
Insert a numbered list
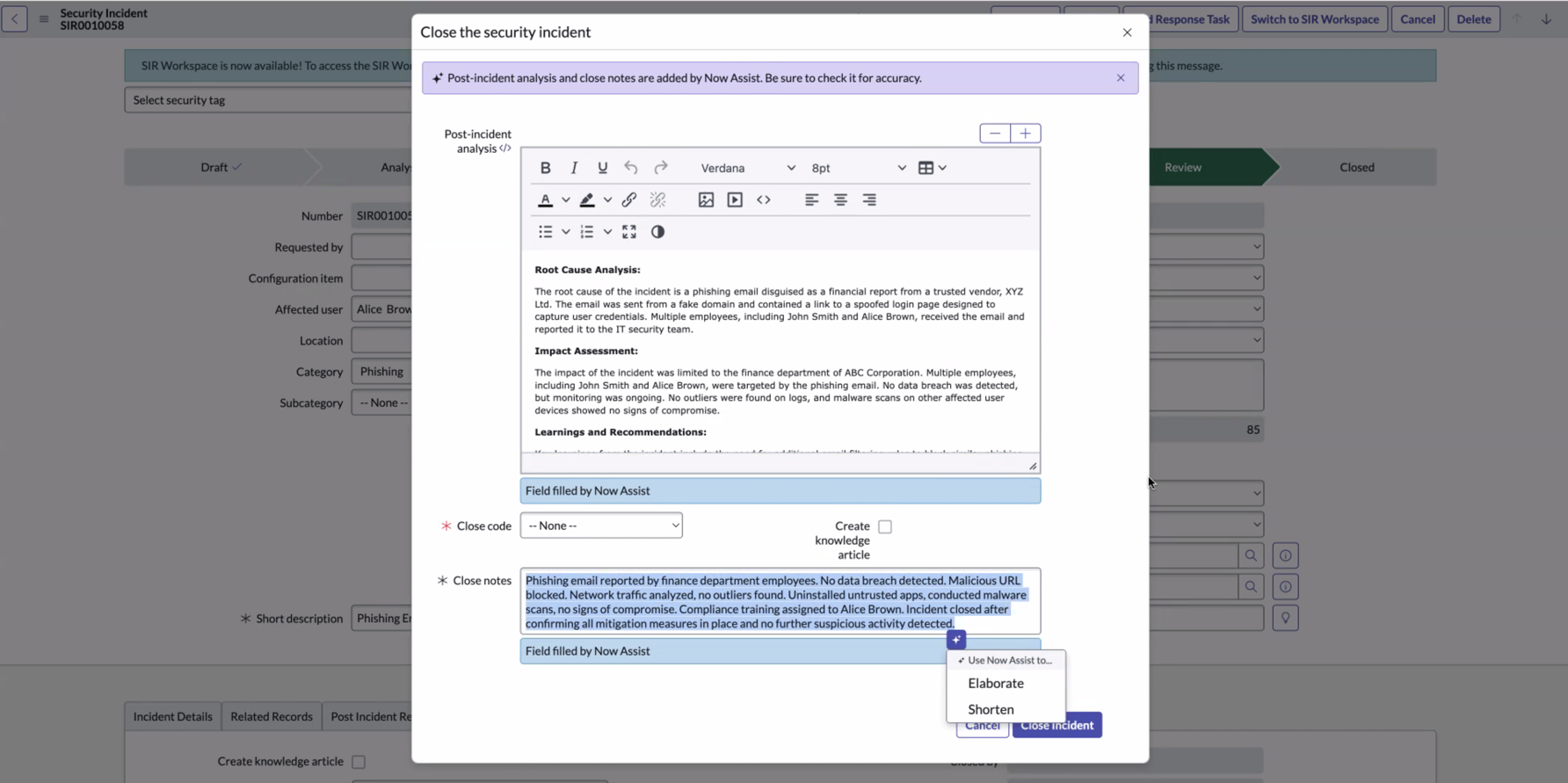(587, 232)
